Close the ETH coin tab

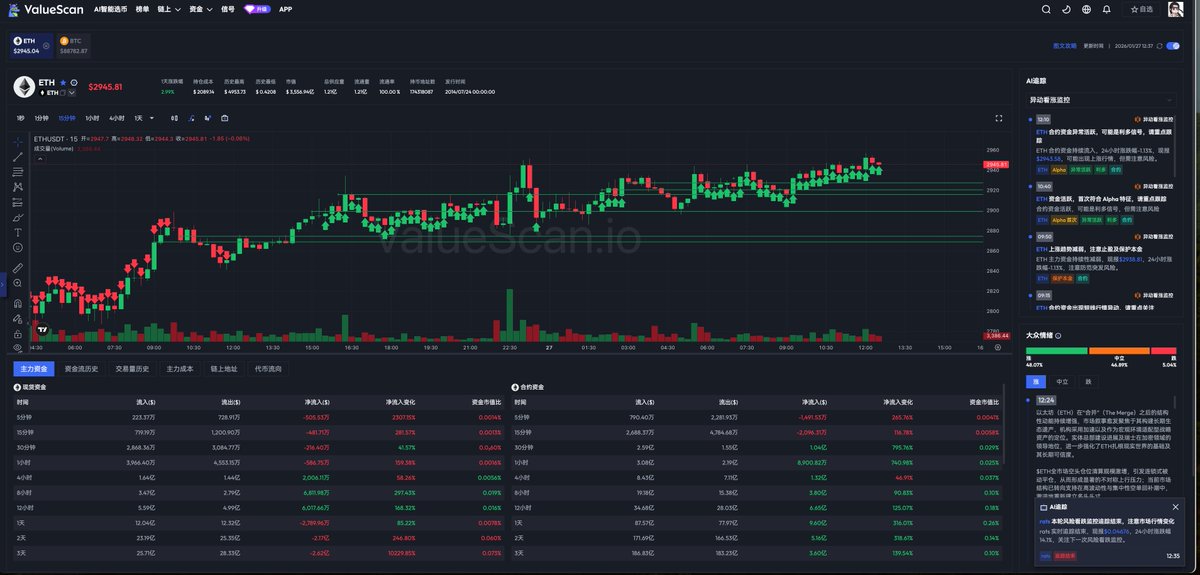(x=46, y=45)
